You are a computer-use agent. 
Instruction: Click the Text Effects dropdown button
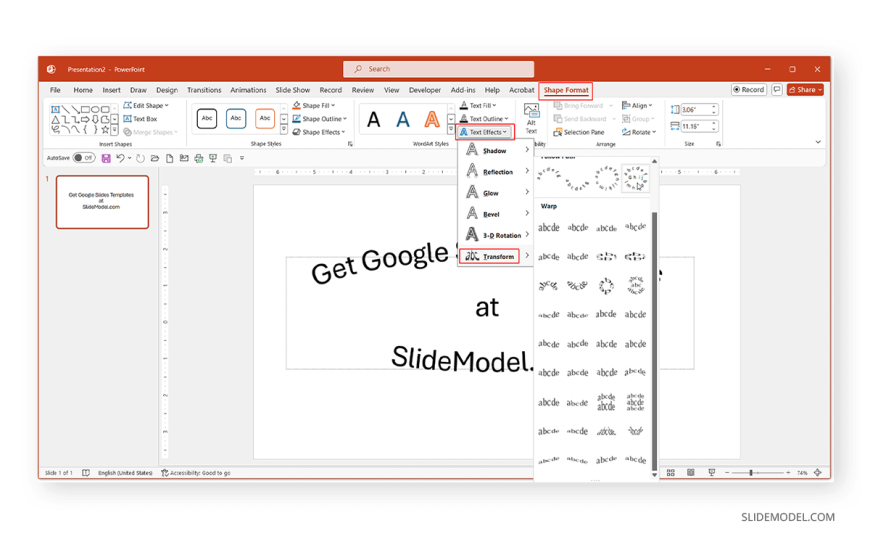[x=485, y=132]
